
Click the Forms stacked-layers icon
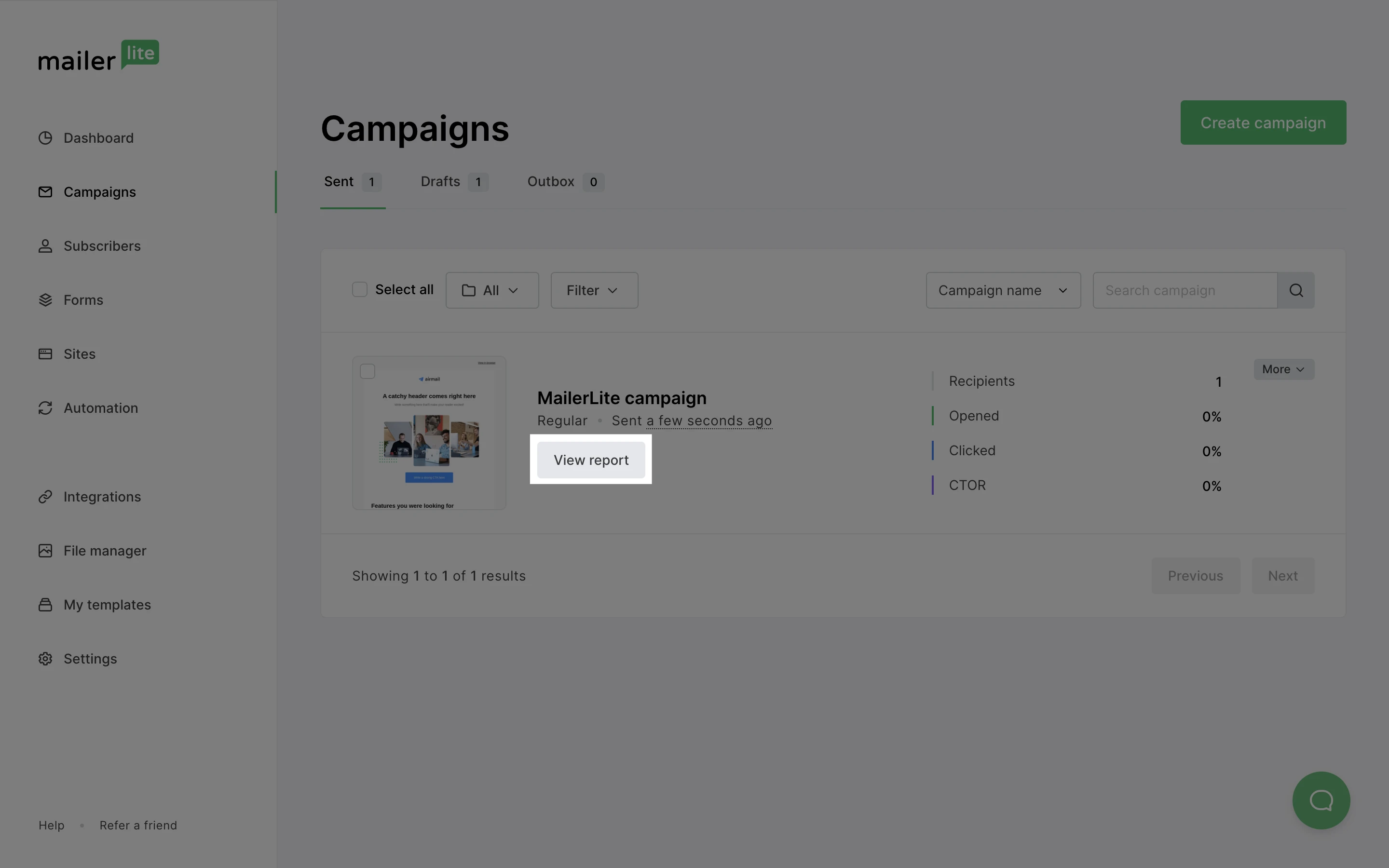click(45, 299)
